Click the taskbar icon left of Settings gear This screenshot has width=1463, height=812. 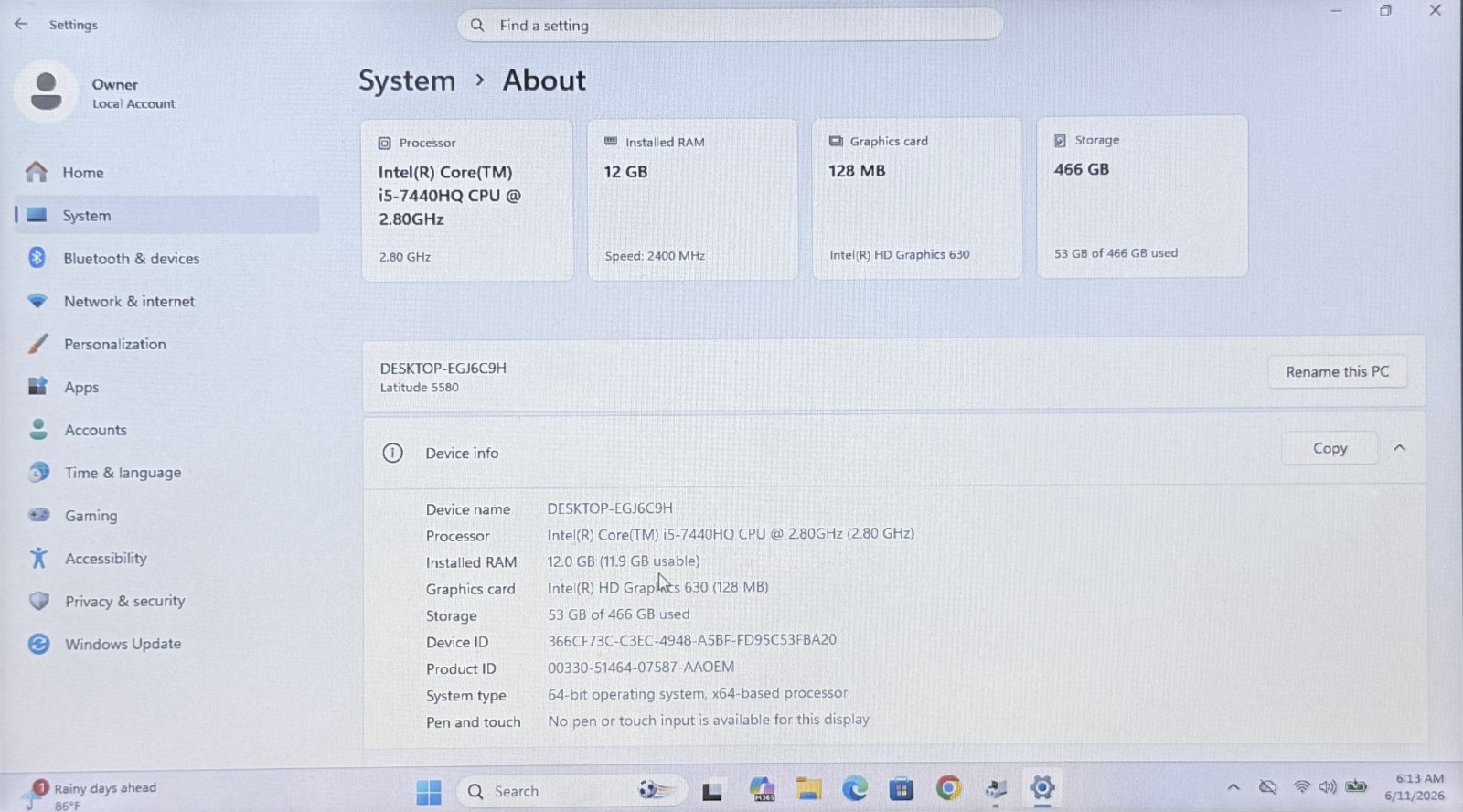point(996,788)
